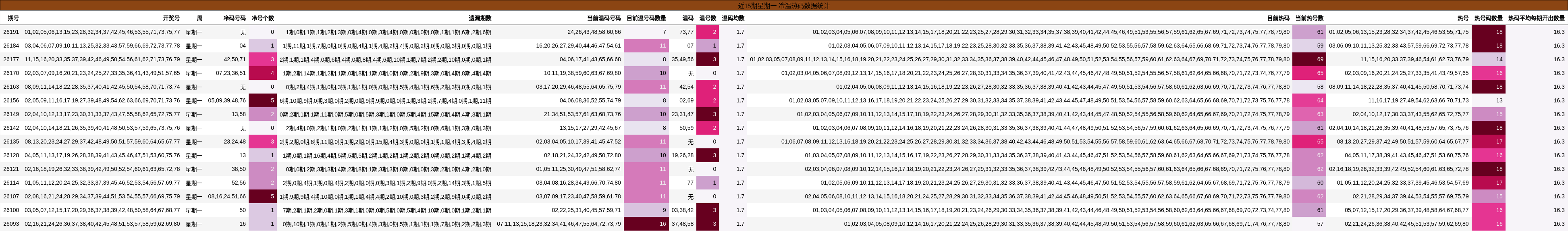Click hot number count 13 in row 26156

point(1488,100)
